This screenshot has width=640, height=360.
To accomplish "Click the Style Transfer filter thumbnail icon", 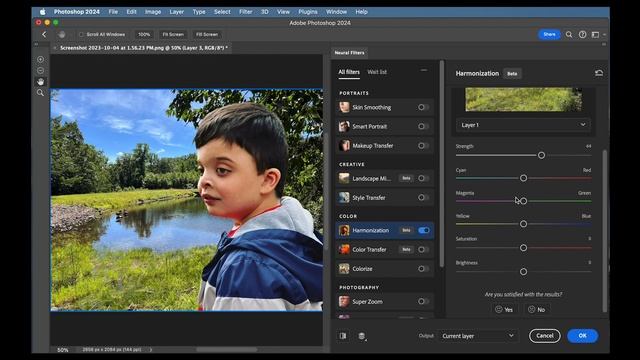I will (344, 198).
